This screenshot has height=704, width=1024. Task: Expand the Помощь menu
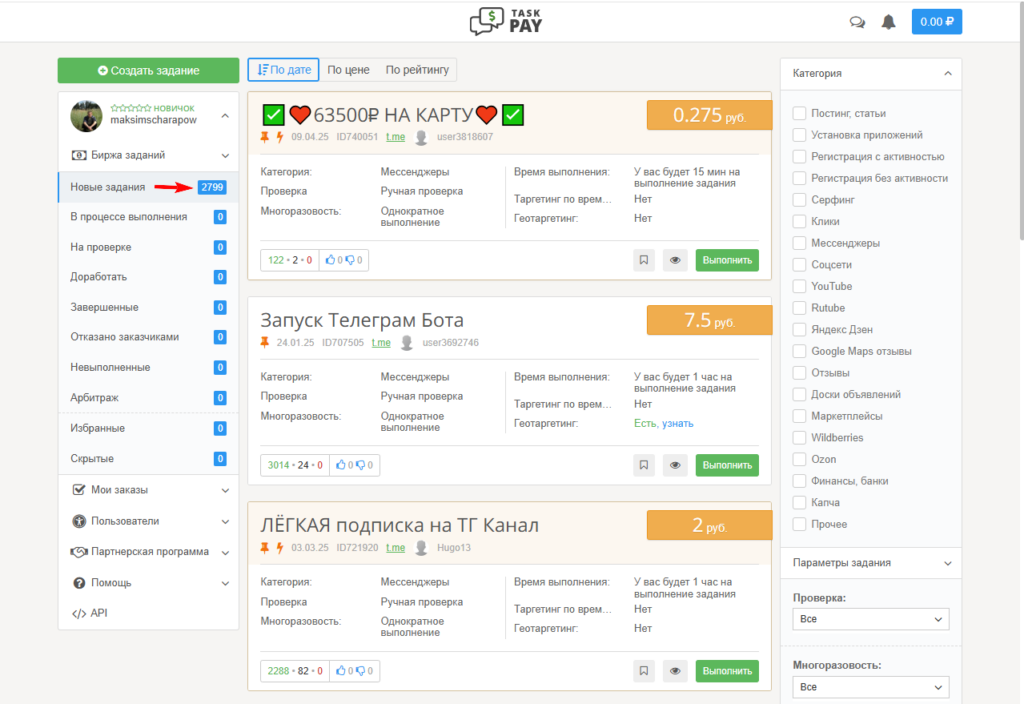tap(149, 583)
